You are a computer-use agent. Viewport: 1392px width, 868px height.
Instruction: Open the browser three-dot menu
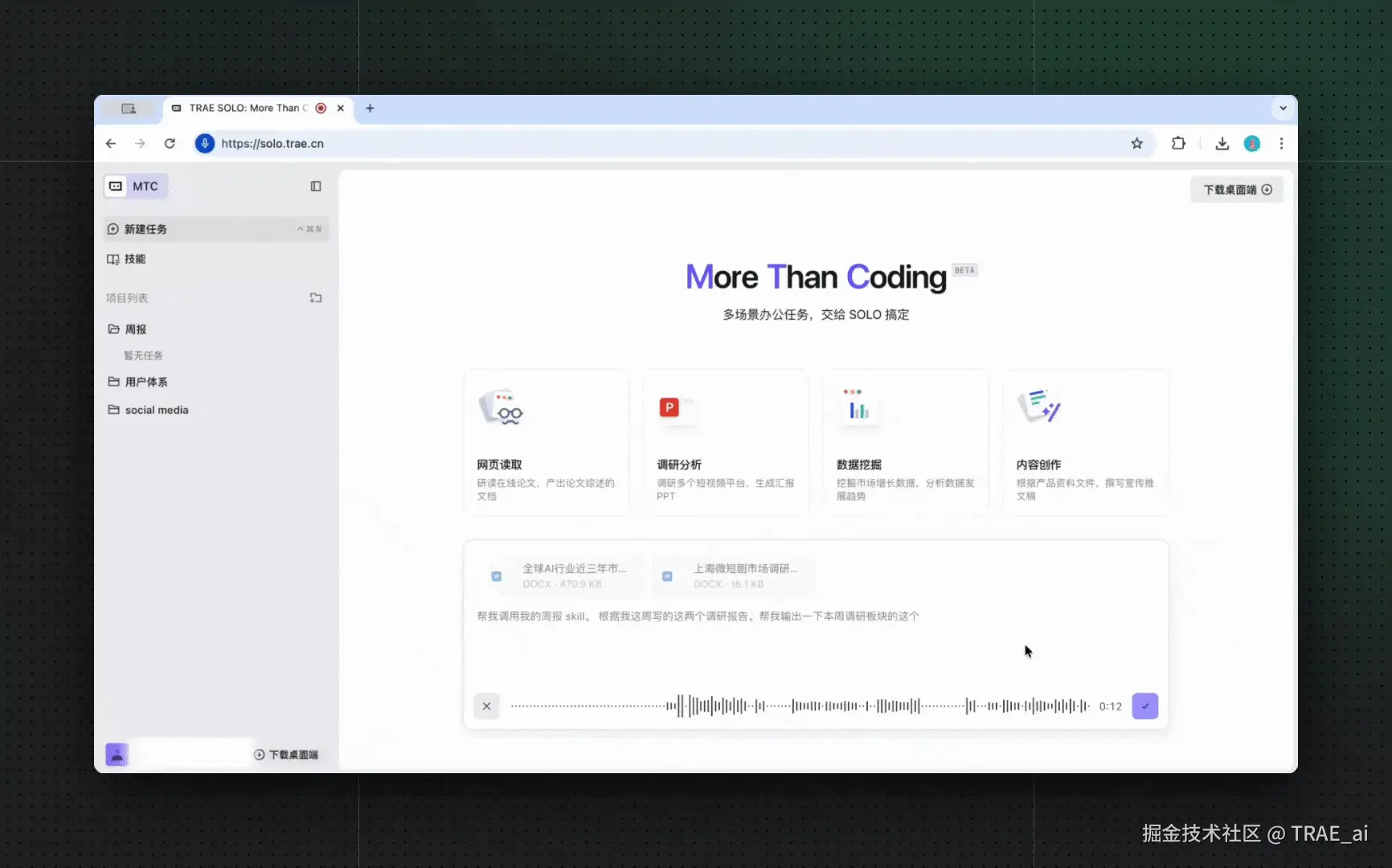tap(1281, 144)
